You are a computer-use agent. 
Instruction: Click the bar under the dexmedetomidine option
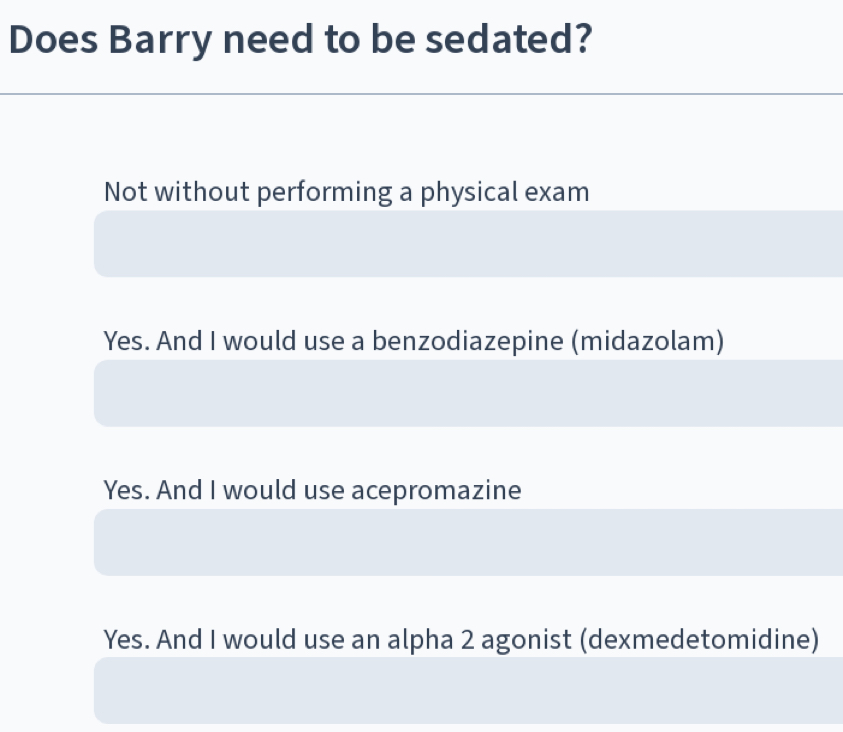(468, 691)
